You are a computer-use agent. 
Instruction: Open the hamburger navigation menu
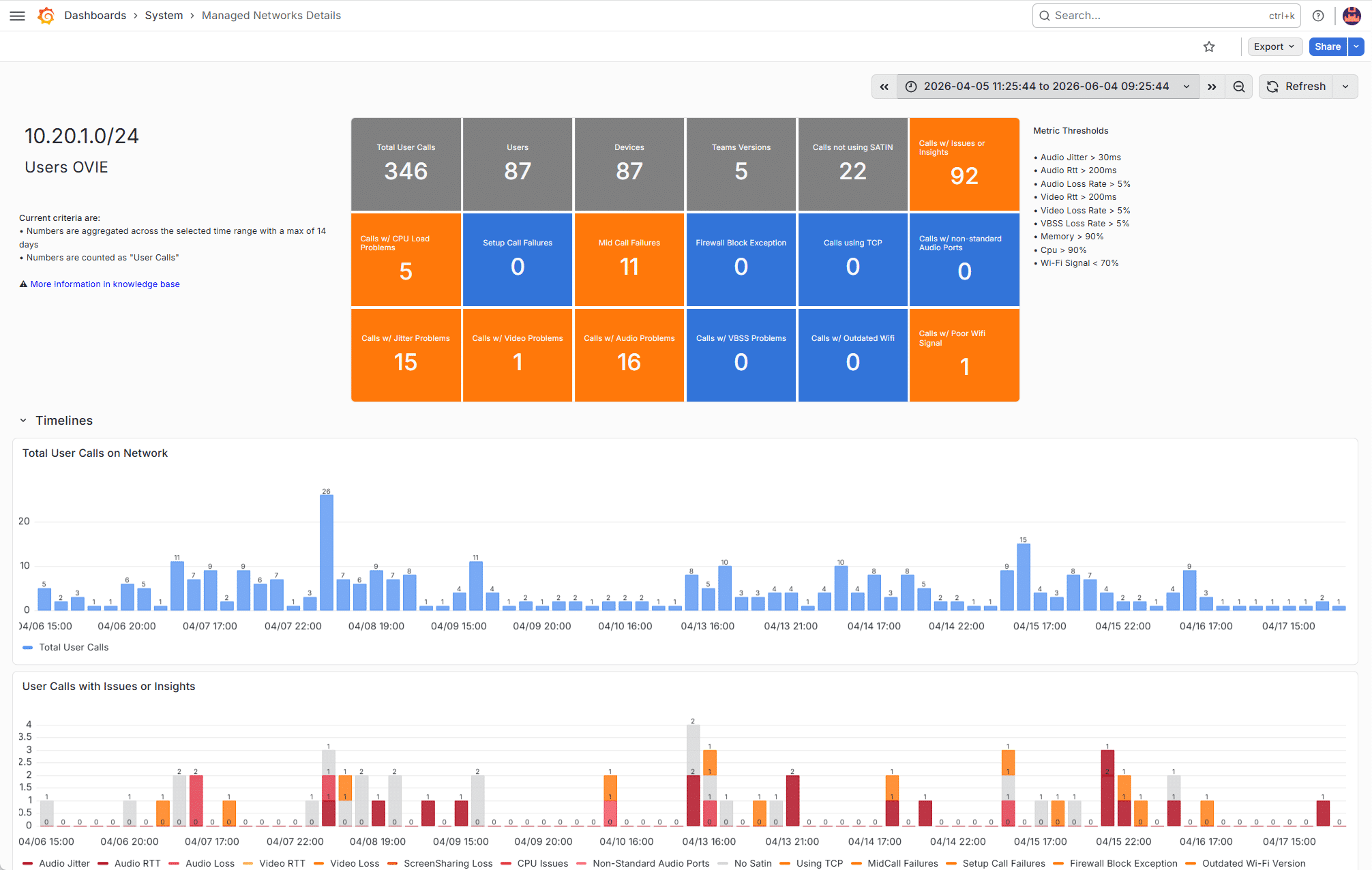coord(18,16)
